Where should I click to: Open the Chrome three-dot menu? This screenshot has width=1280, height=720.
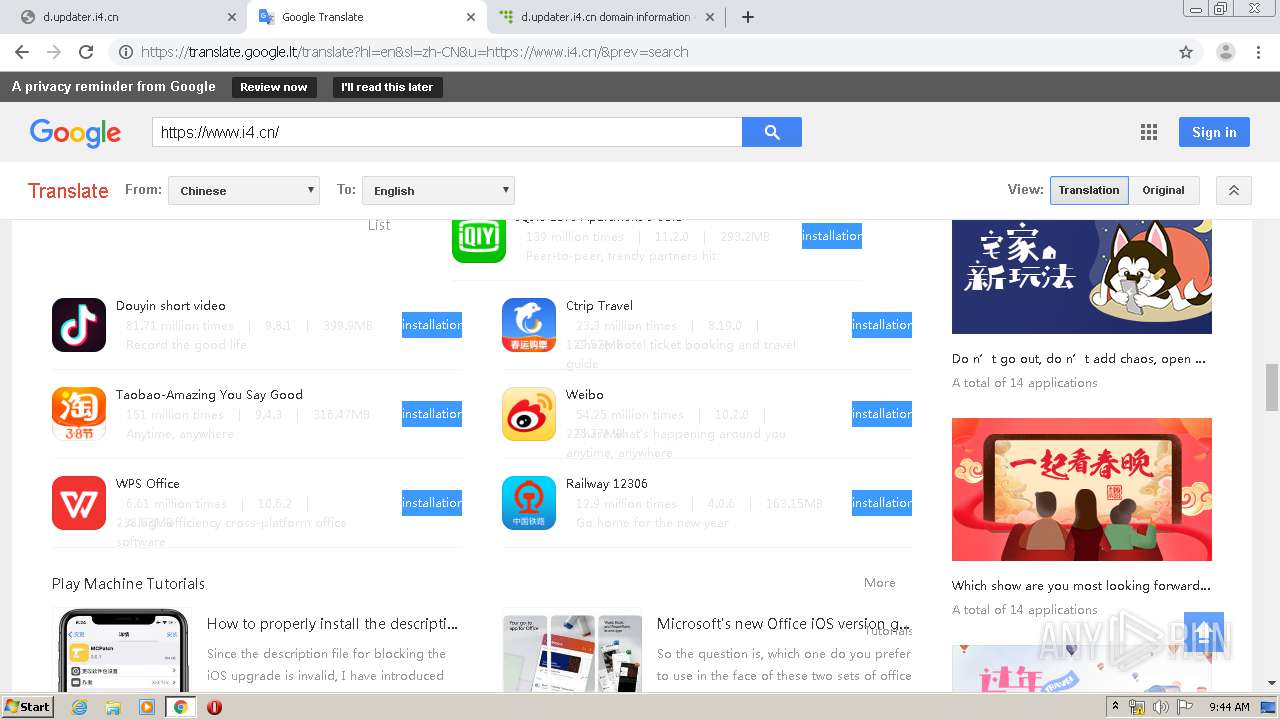coord(1258,52)
